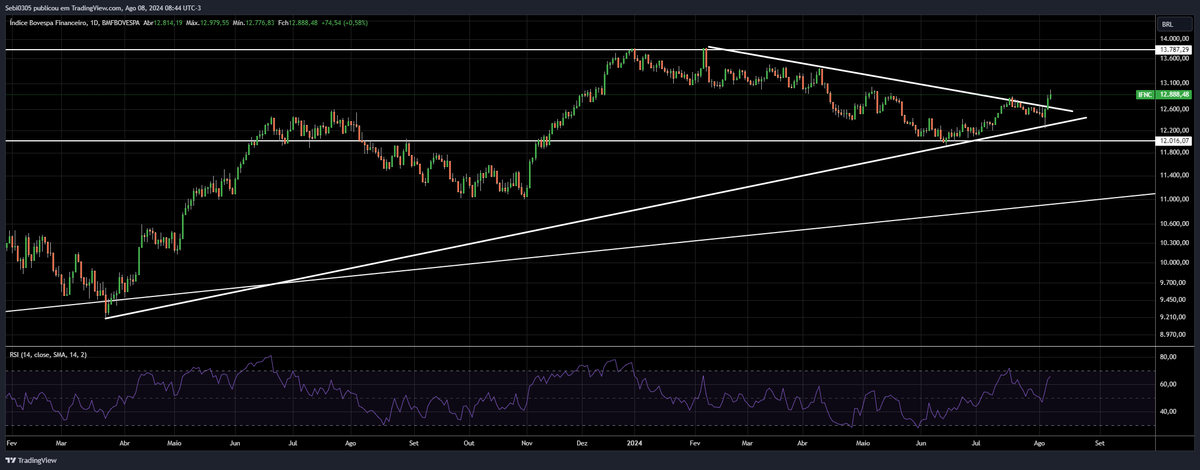This screenshot has width=1200, height=470.
Task: Click the RSI 40,00 scale label
Action: pyautogui.click(x=1166, y=411)
